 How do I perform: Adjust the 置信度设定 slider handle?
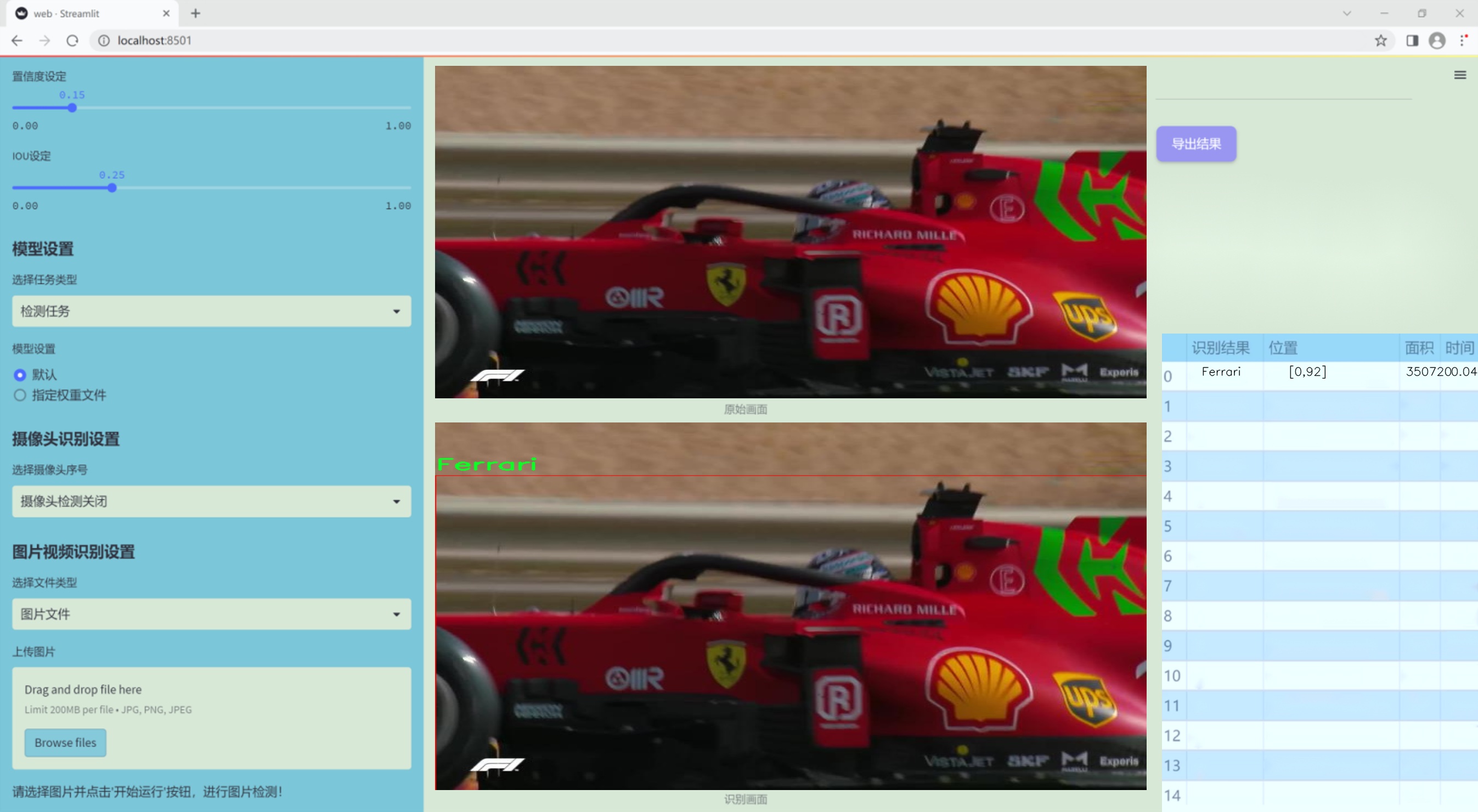[72, 108]
